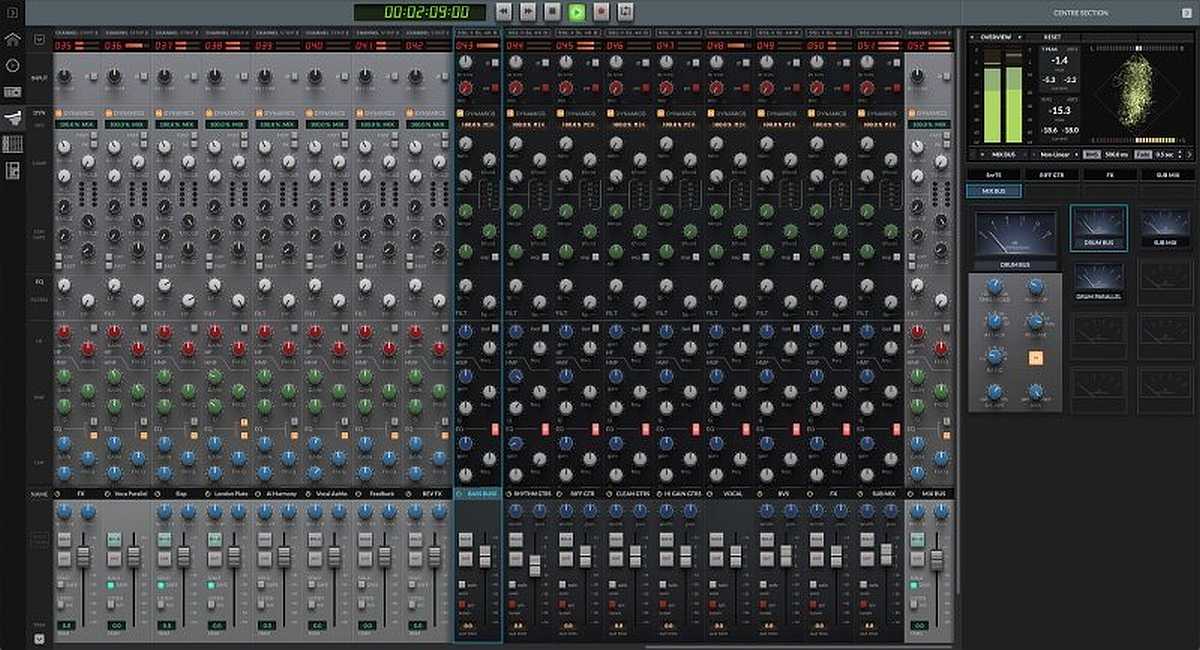
Task: Switch to the SUB MIX meter tab
Action: pos(1167,174)
